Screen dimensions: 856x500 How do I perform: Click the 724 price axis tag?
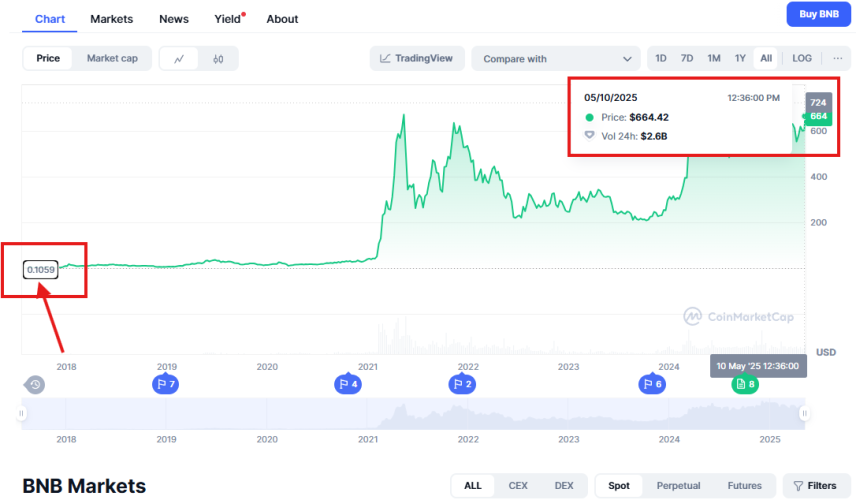(818, 102)
